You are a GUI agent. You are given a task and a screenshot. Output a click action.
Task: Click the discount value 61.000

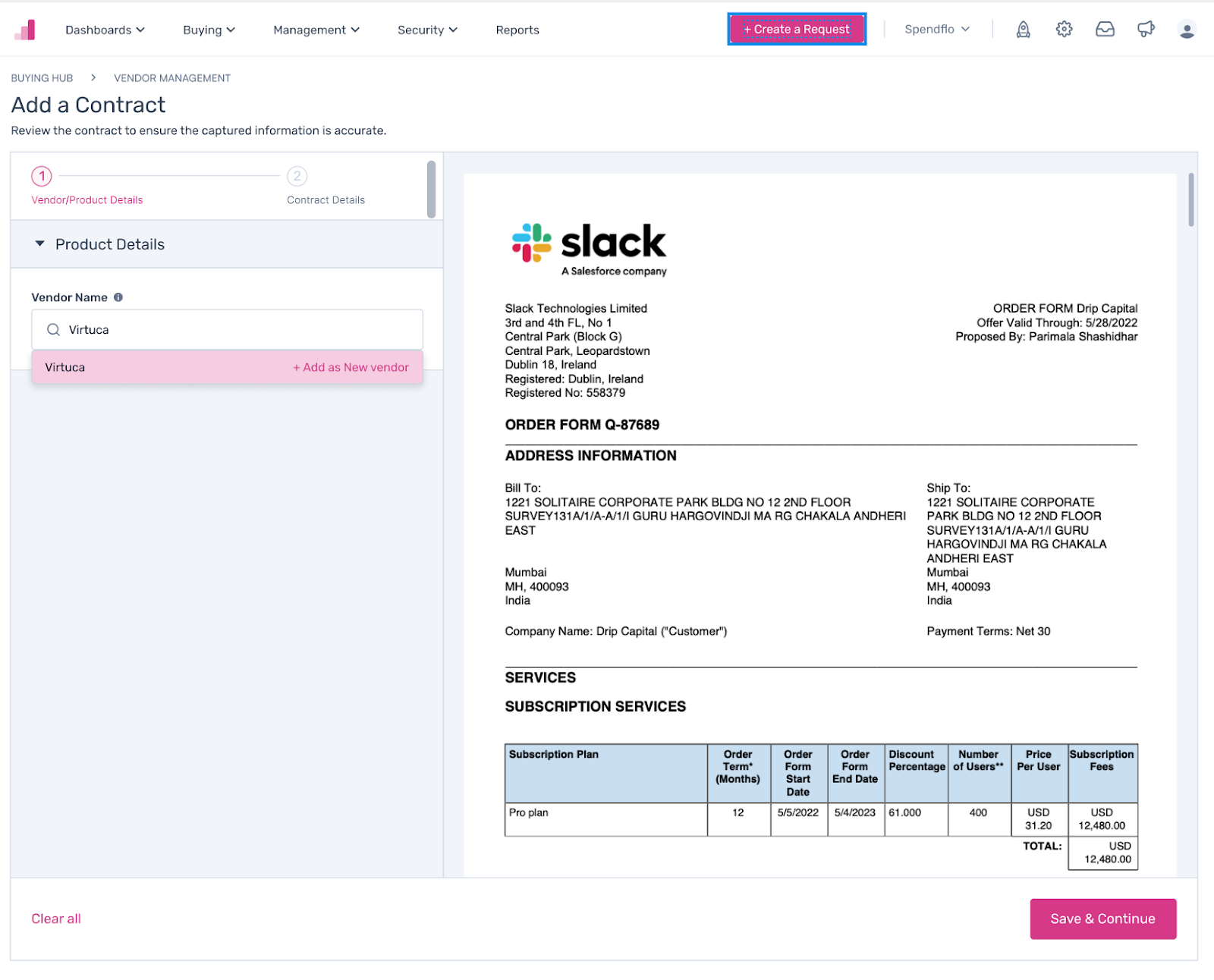tap(905, 812)
